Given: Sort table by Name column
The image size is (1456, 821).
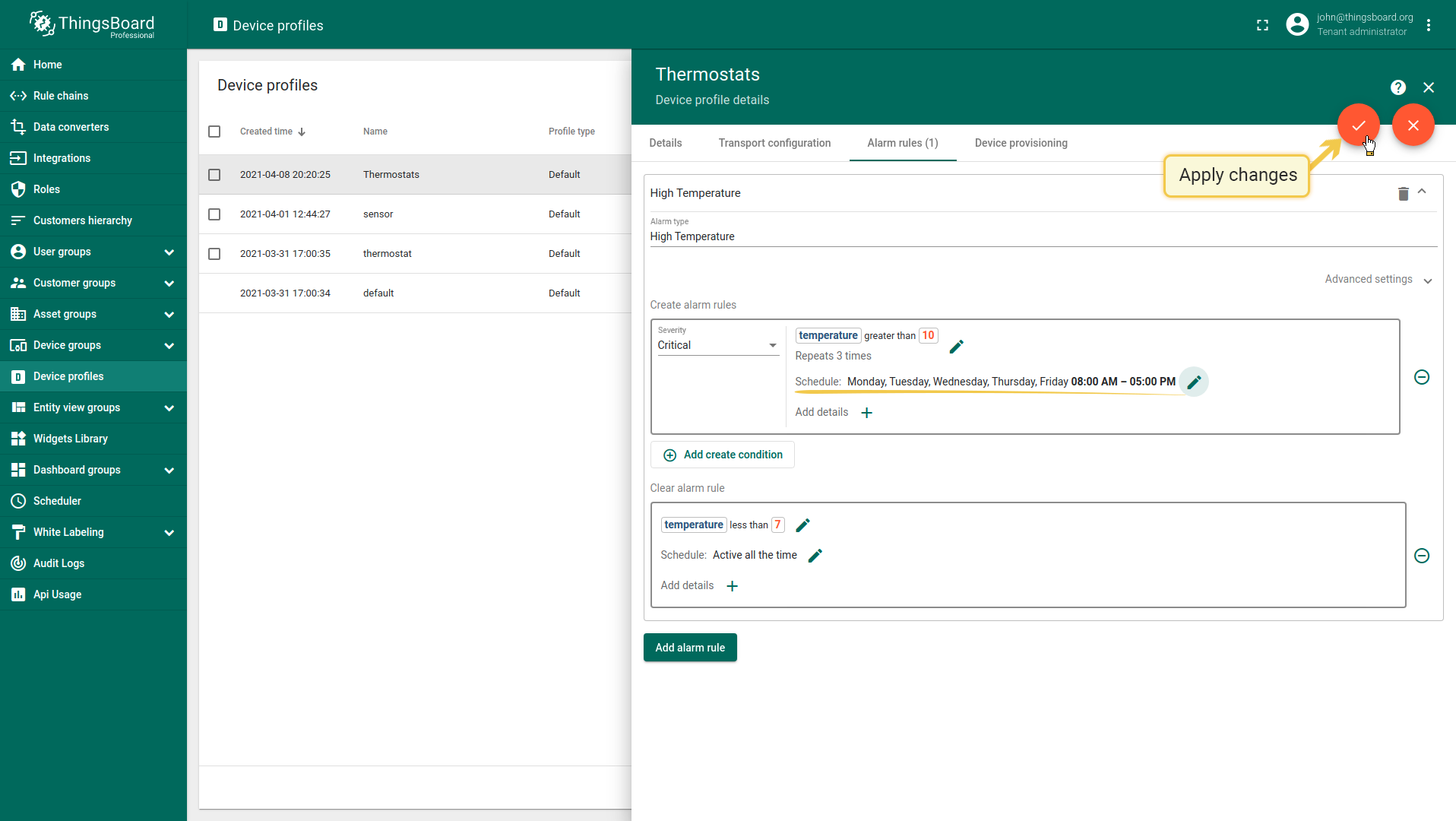Looking at the screenshot, I should click(x=375, y=132).
